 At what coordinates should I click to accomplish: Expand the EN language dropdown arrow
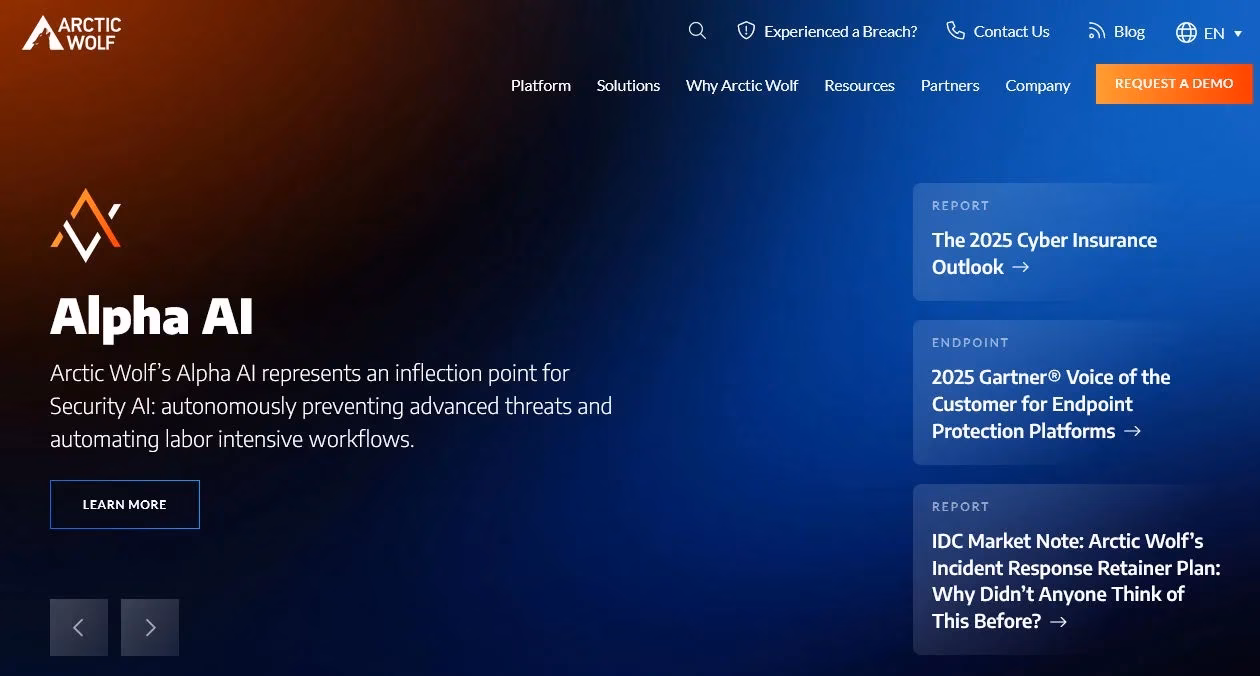pos(1238,34)
